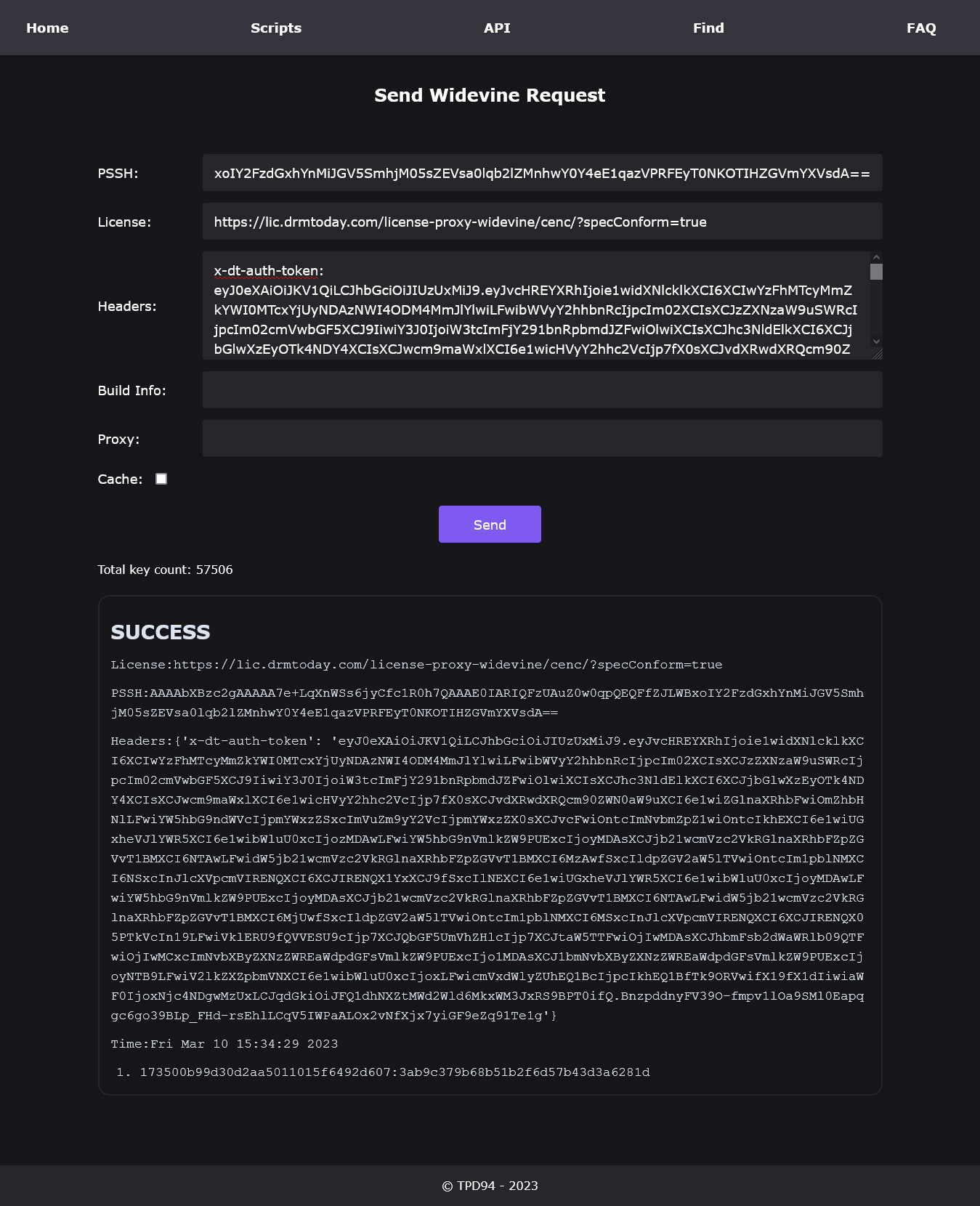The image size is (980, 1206).
Task: Click the Total key count text
Action: click(165, 570)
